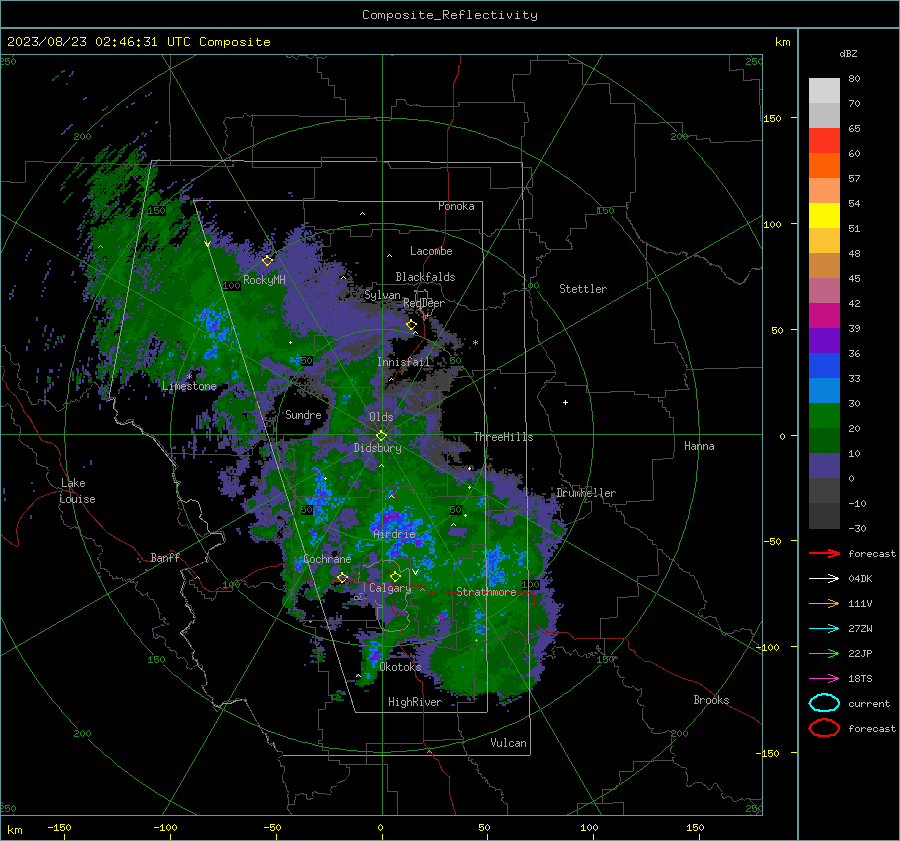Select the yellow 54-51 dBZ swatch

[824, 215]
